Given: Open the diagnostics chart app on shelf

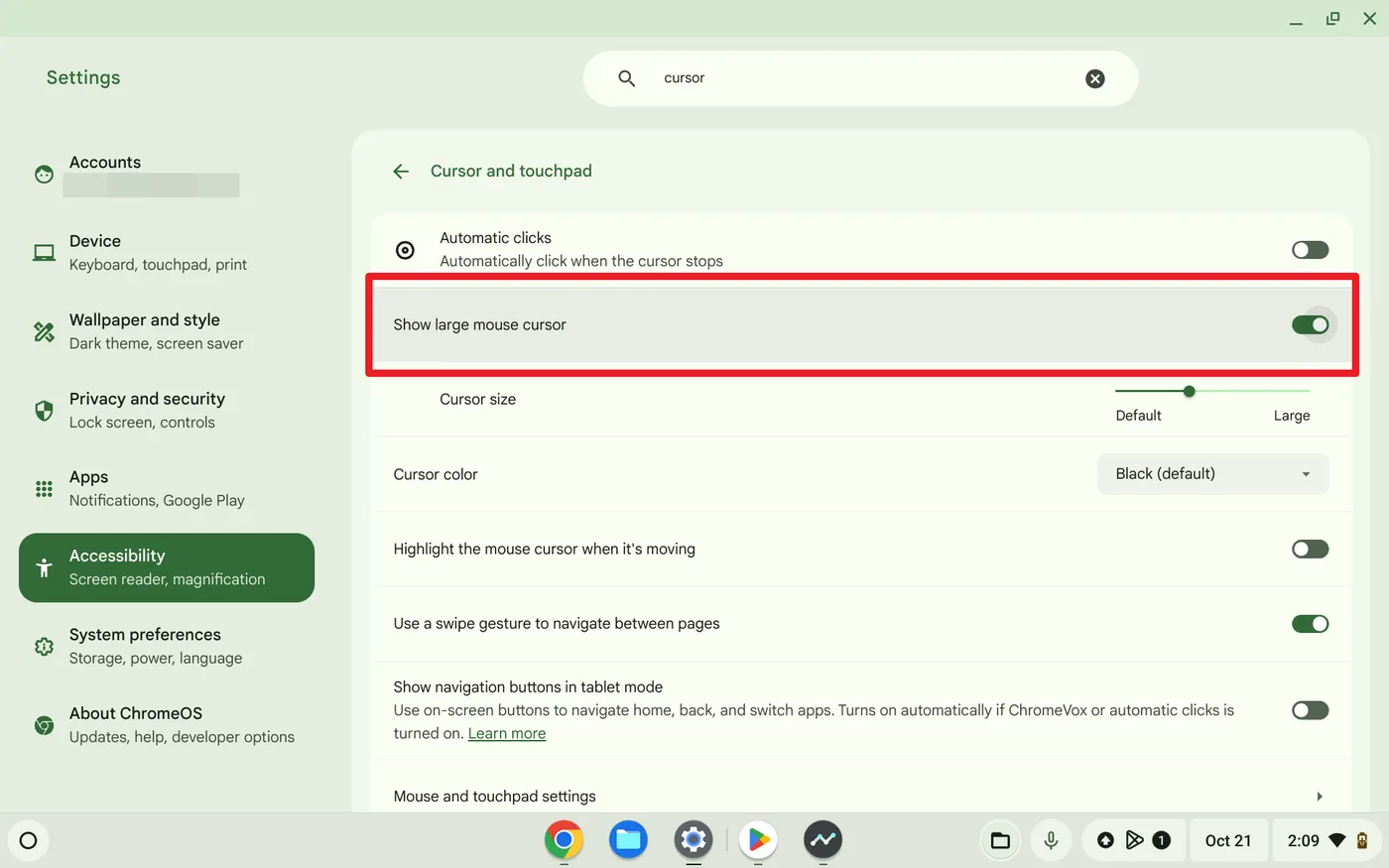Looking at the screenshot, I should [x=822, y=840].
